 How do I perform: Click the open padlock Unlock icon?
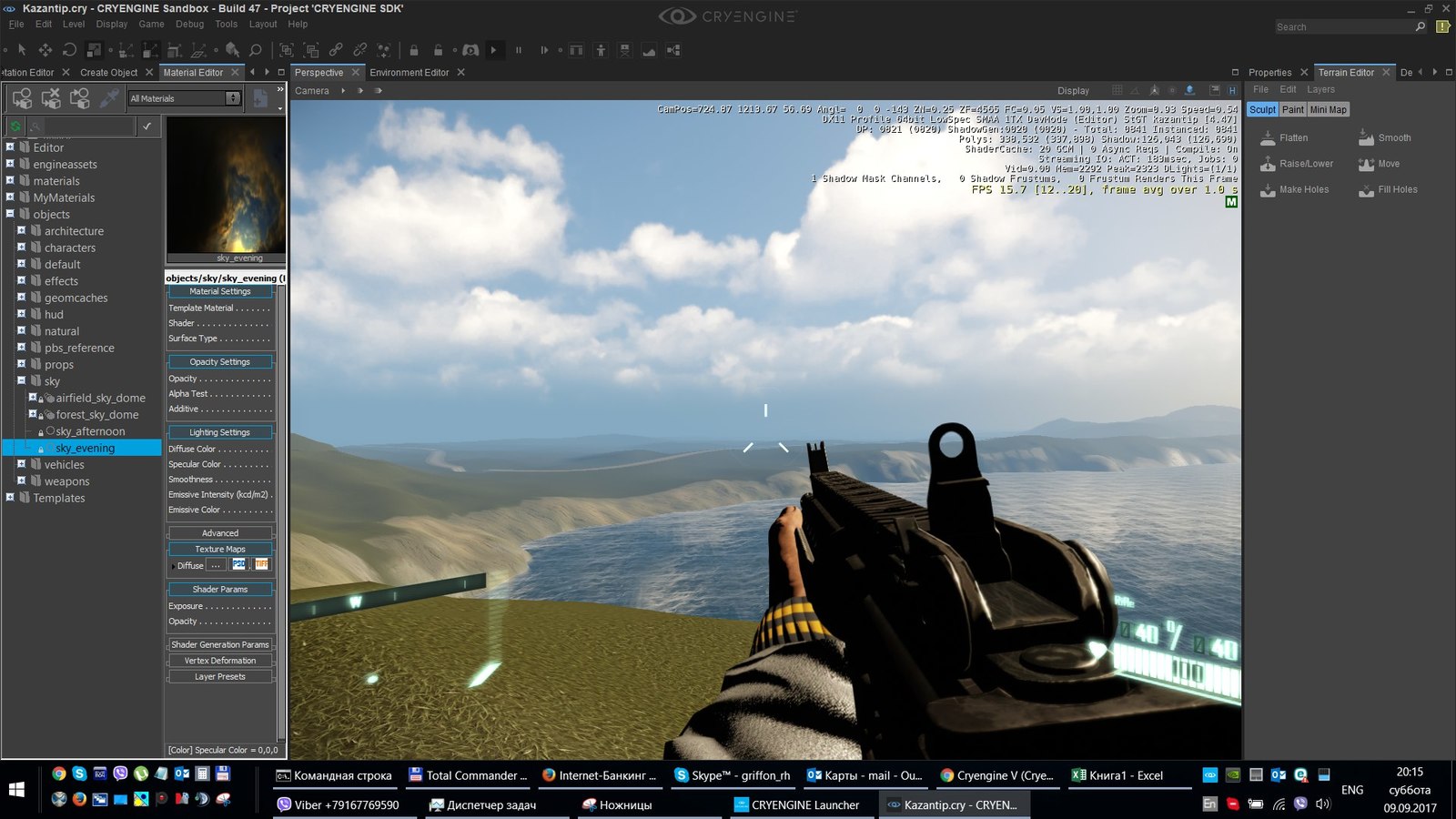(x=439, y=50)
